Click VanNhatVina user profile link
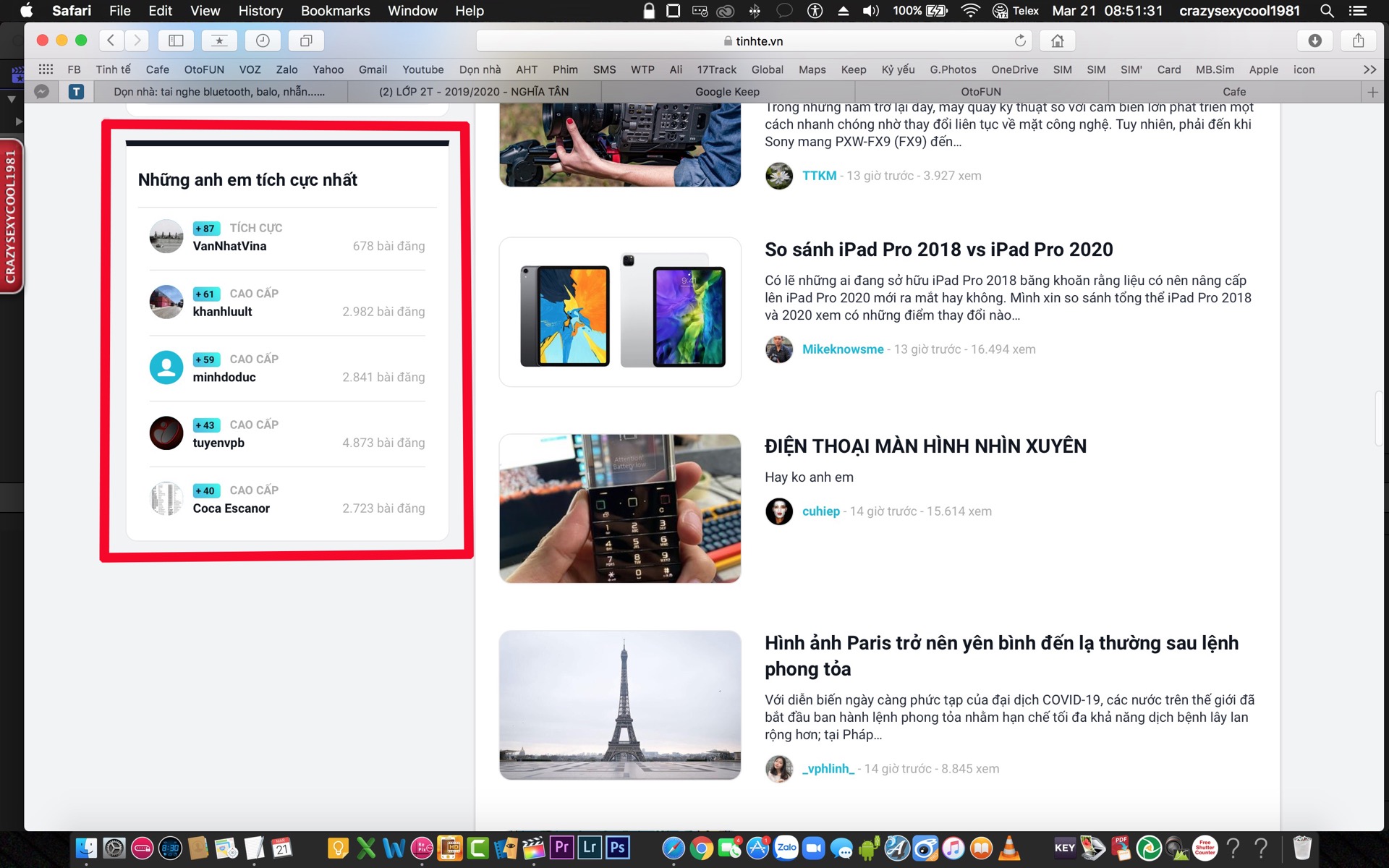Image resolution: width=1389 pixels, height=868 pixels. pos(229,246)
